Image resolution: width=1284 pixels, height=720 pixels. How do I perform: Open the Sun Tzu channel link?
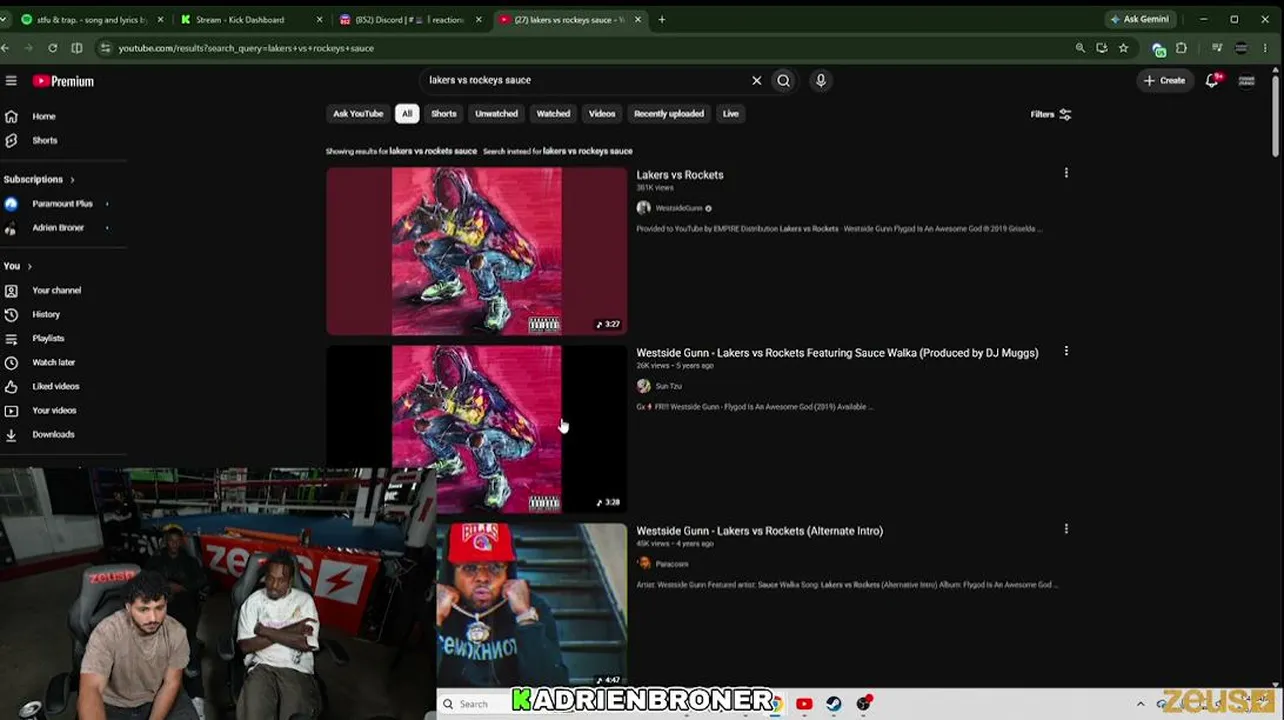[668, 386]
